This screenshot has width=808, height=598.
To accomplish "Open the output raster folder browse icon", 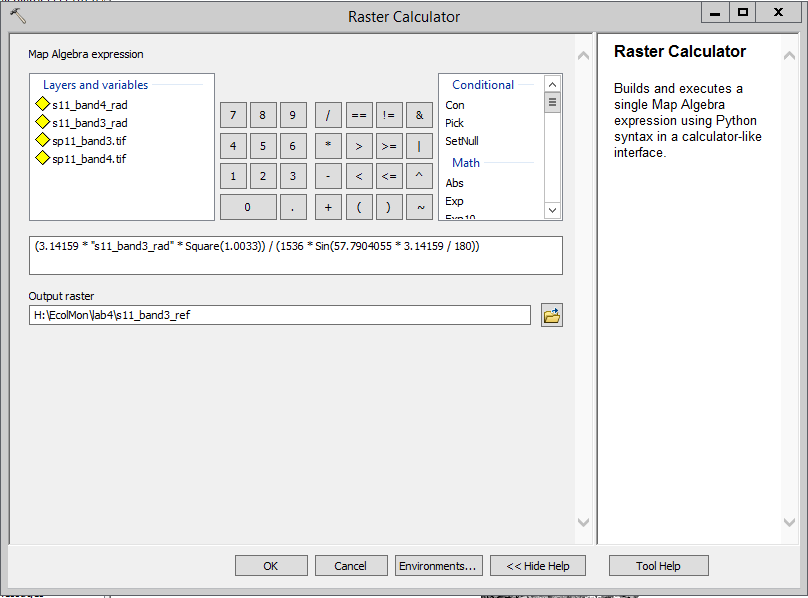I will (551, 315).
